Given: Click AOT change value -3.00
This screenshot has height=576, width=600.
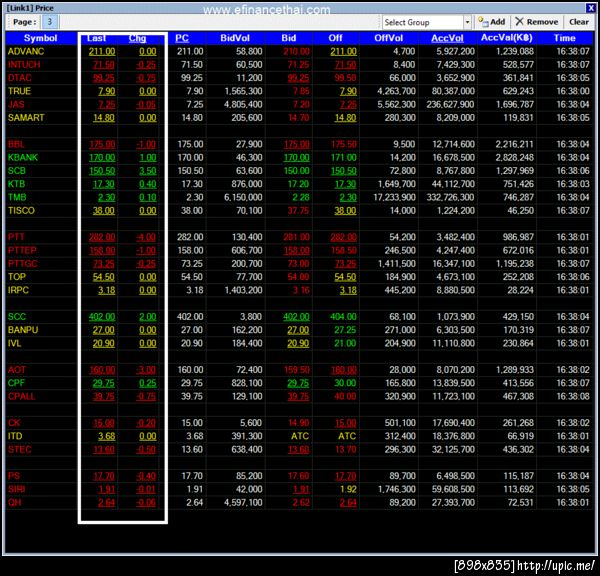Looking at the screenshot, I should point(146,370).
